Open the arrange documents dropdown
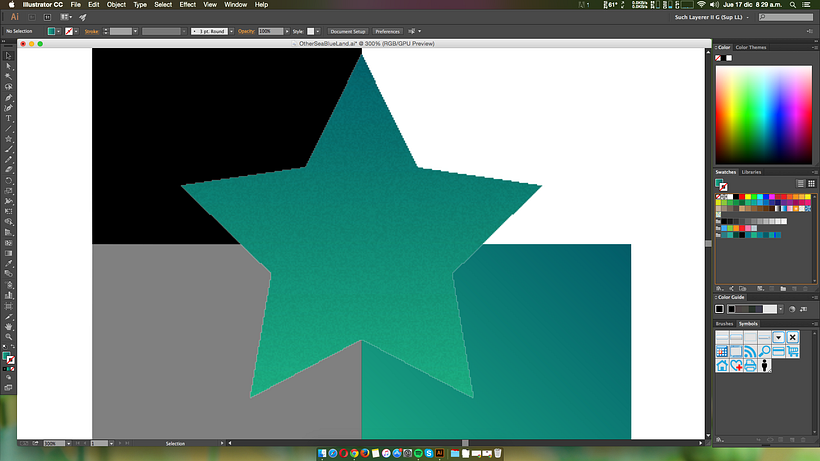Viewport: 820px width, 461px height. pyautogui.click(x=66, y=17)
